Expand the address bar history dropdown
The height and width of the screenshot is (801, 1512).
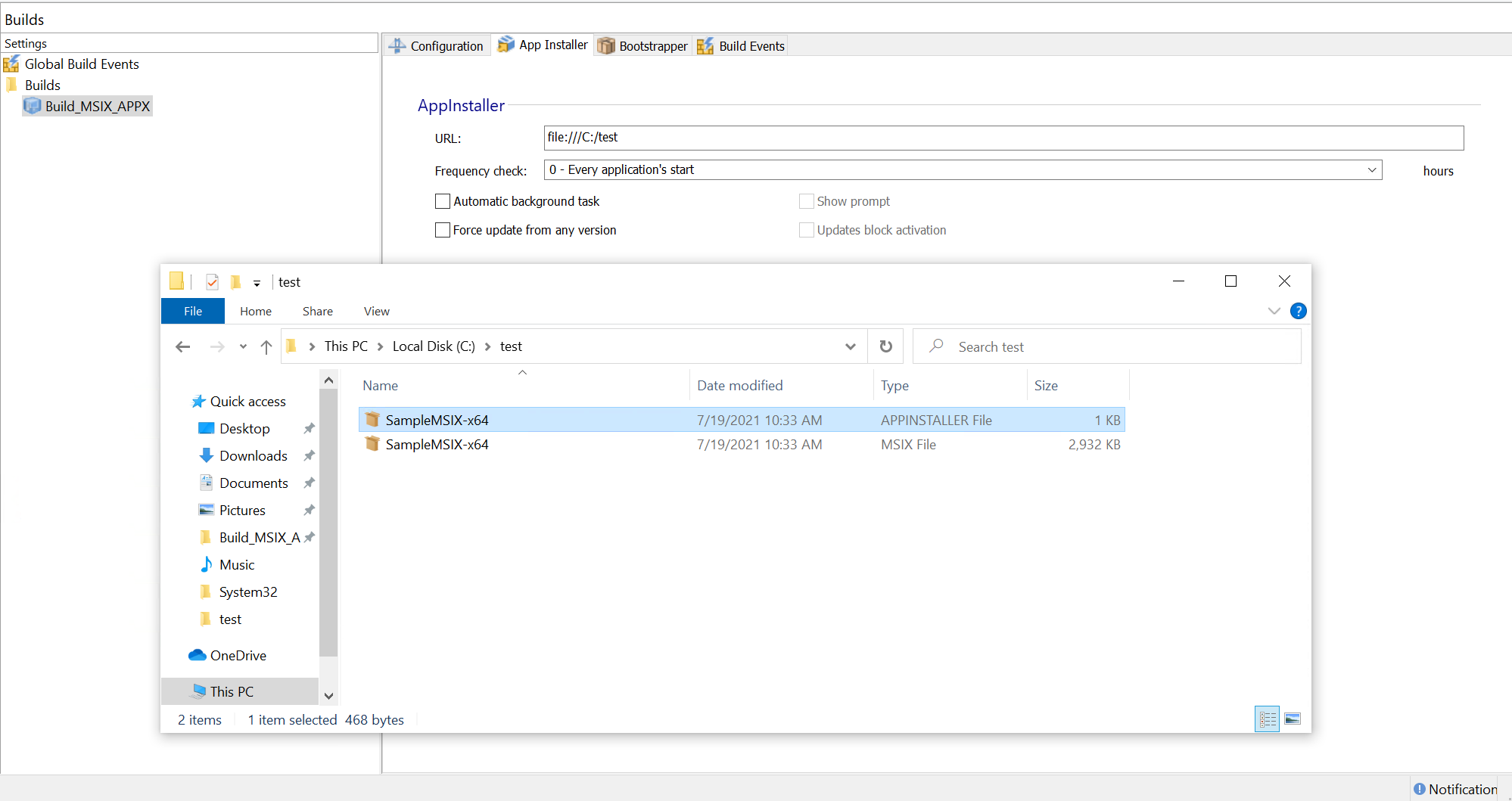[x=851, y=346]
